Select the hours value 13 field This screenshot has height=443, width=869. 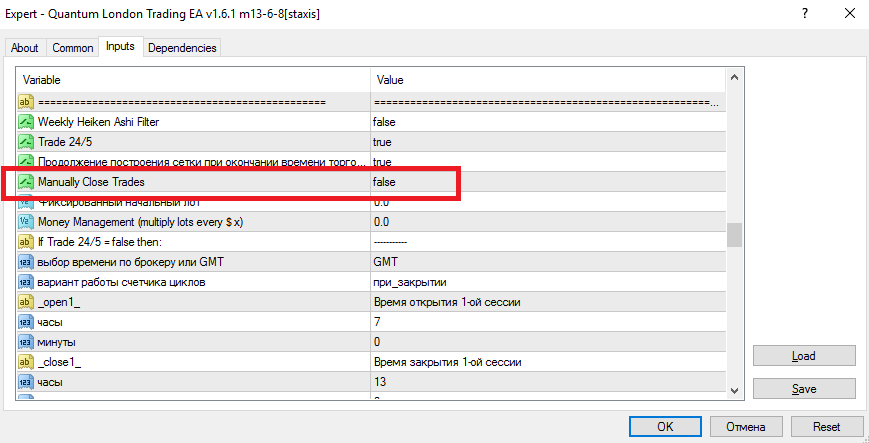(548, 382)
